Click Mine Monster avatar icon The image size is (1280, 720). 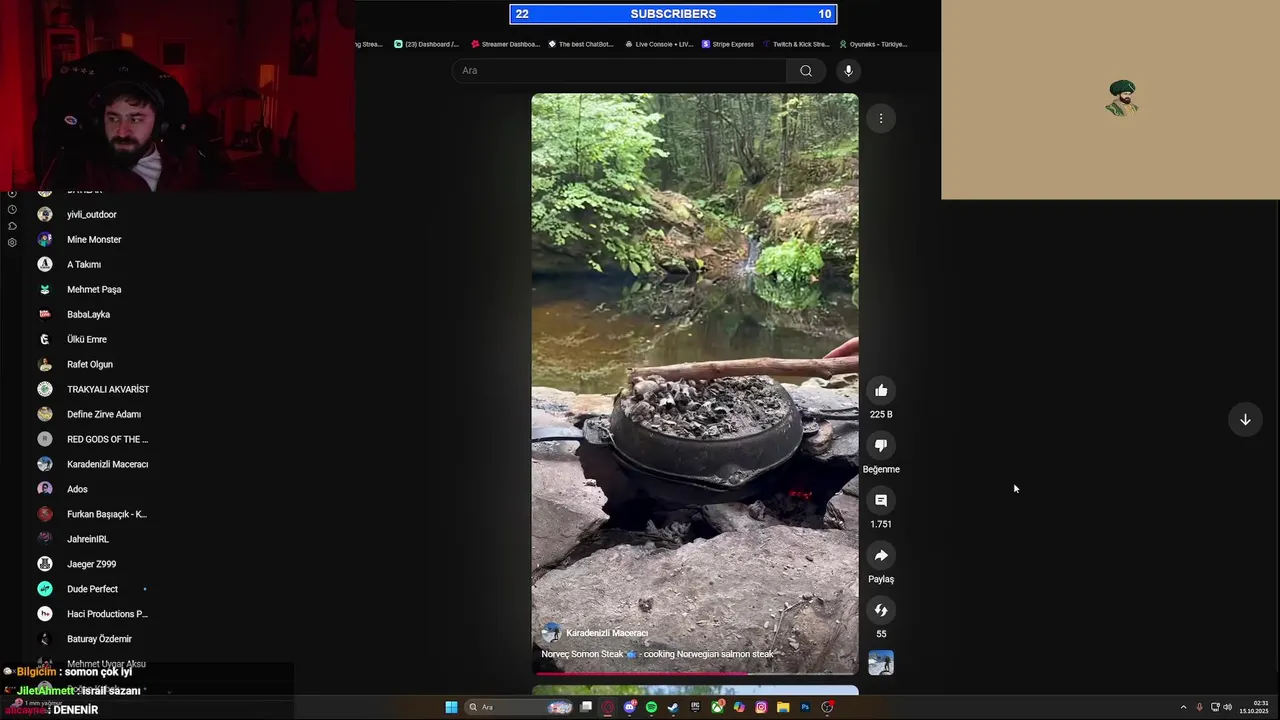(x=45, y=239)
